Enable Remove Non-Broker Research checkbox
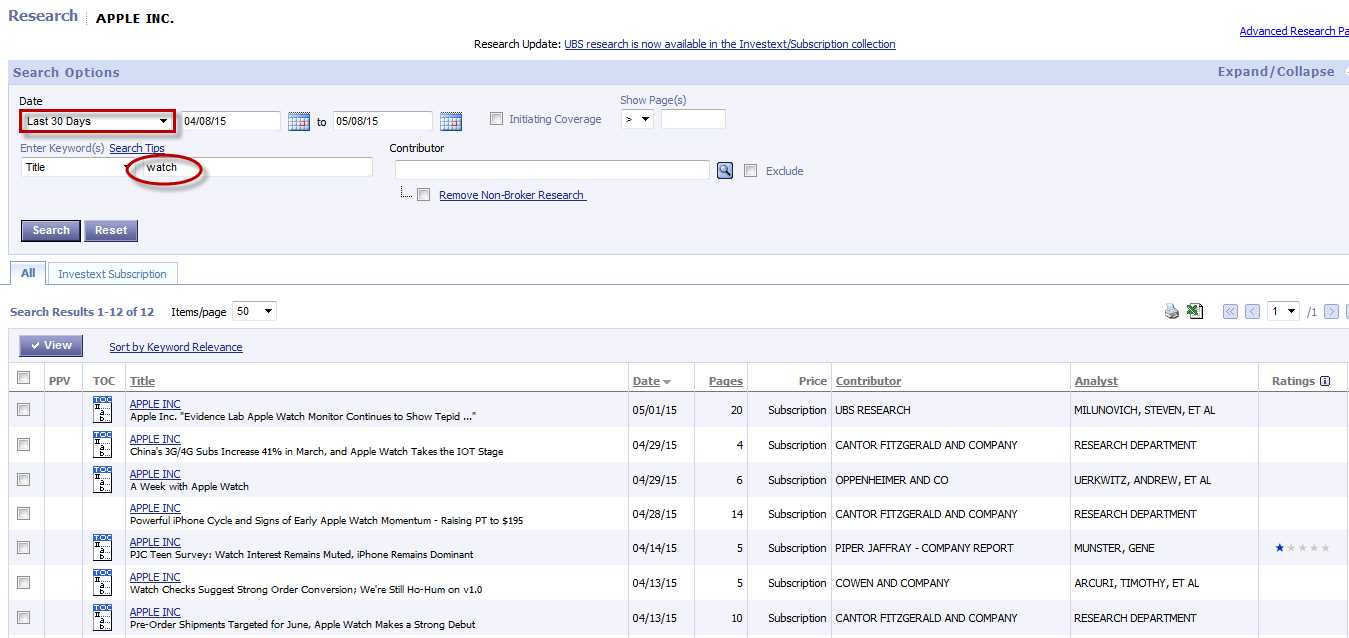This screenshot has width=1349, height=638. [x=424, y=195]
